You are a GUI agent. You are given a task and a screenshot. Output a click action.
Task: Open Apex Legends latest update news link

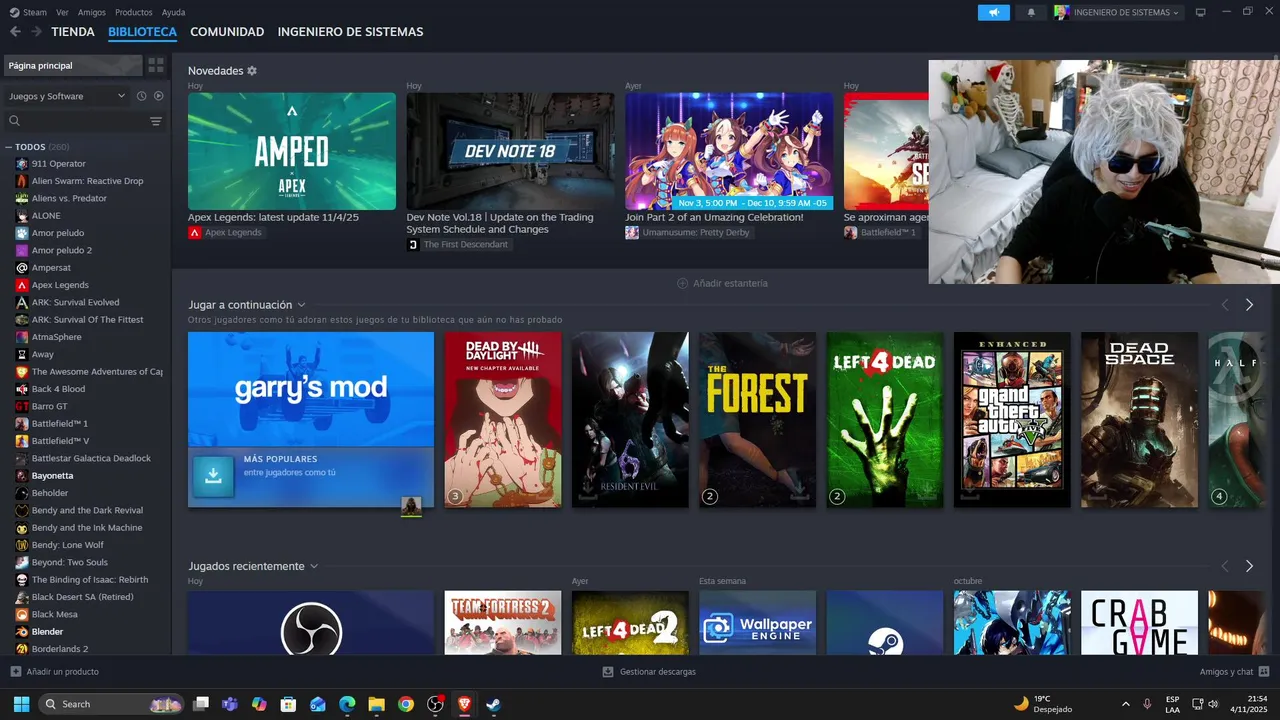273,217
